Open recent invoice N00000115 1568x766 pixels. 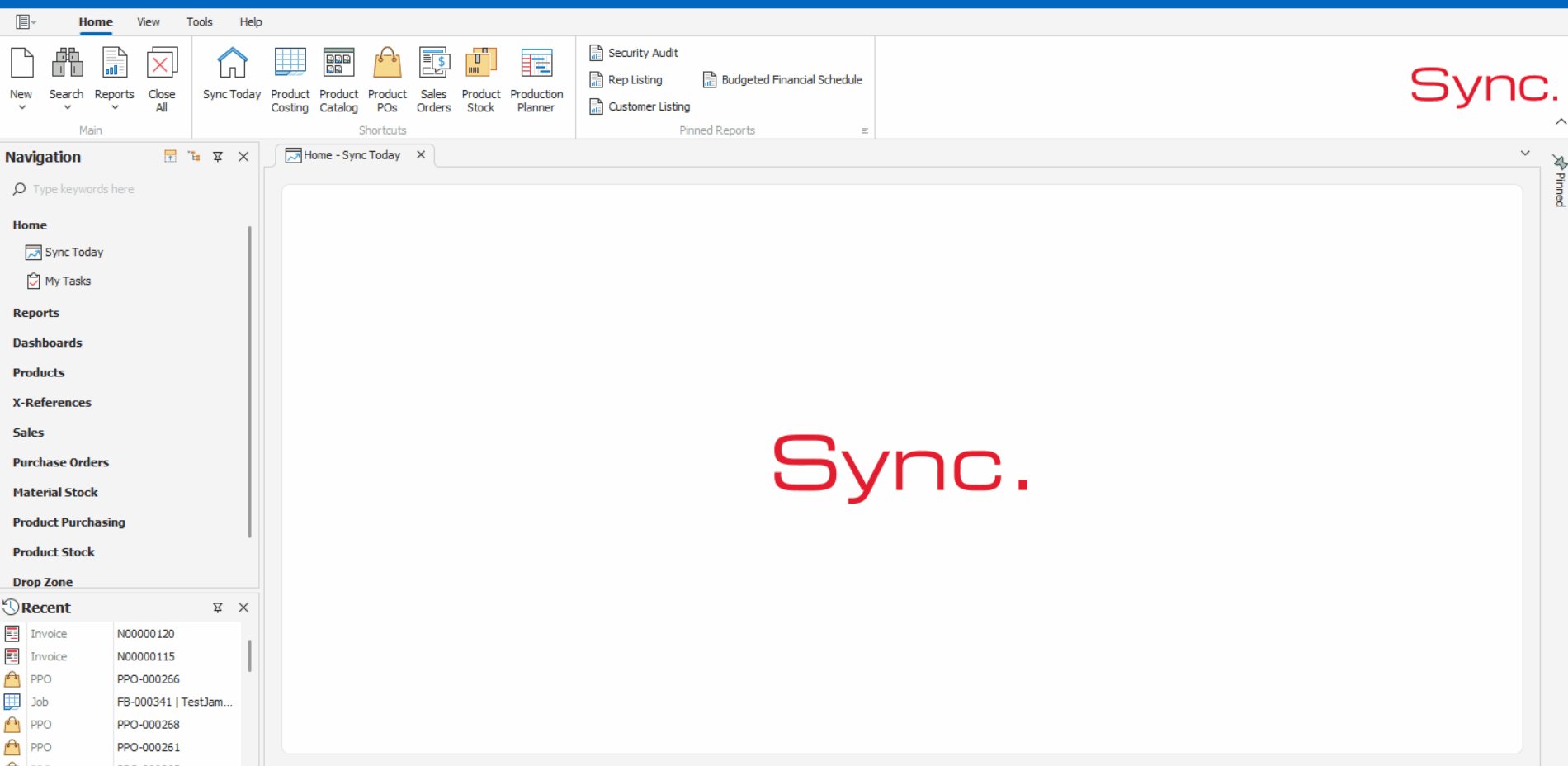pyautogui.click(x=122, y=657)
